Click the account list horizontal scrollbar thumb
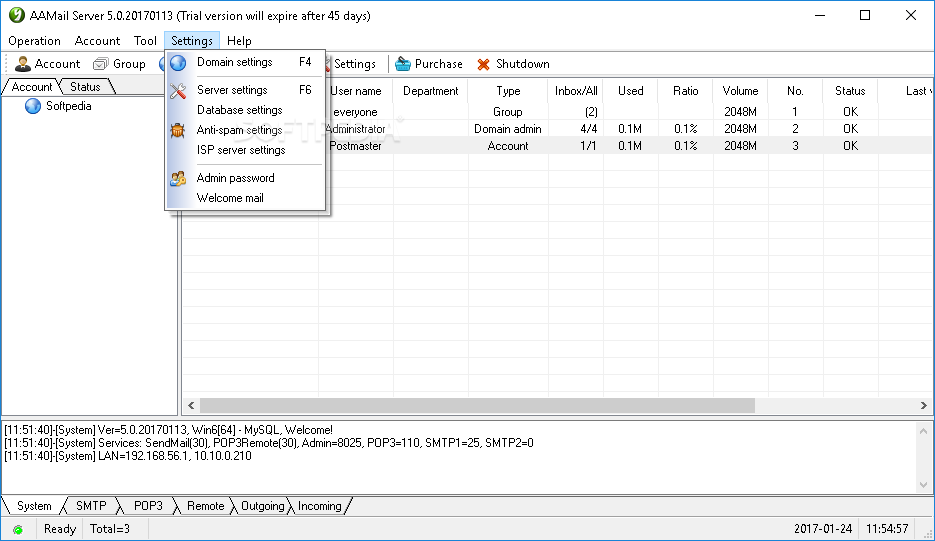This screenshot has height=541, width=935. click(477, 406)
